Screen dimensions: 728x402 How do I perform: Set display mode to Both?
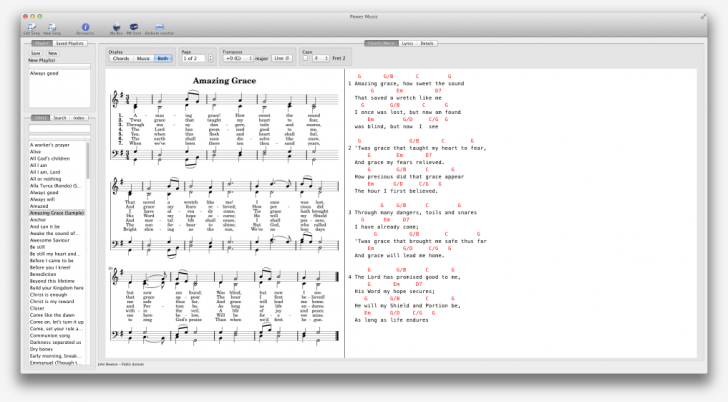163,58
